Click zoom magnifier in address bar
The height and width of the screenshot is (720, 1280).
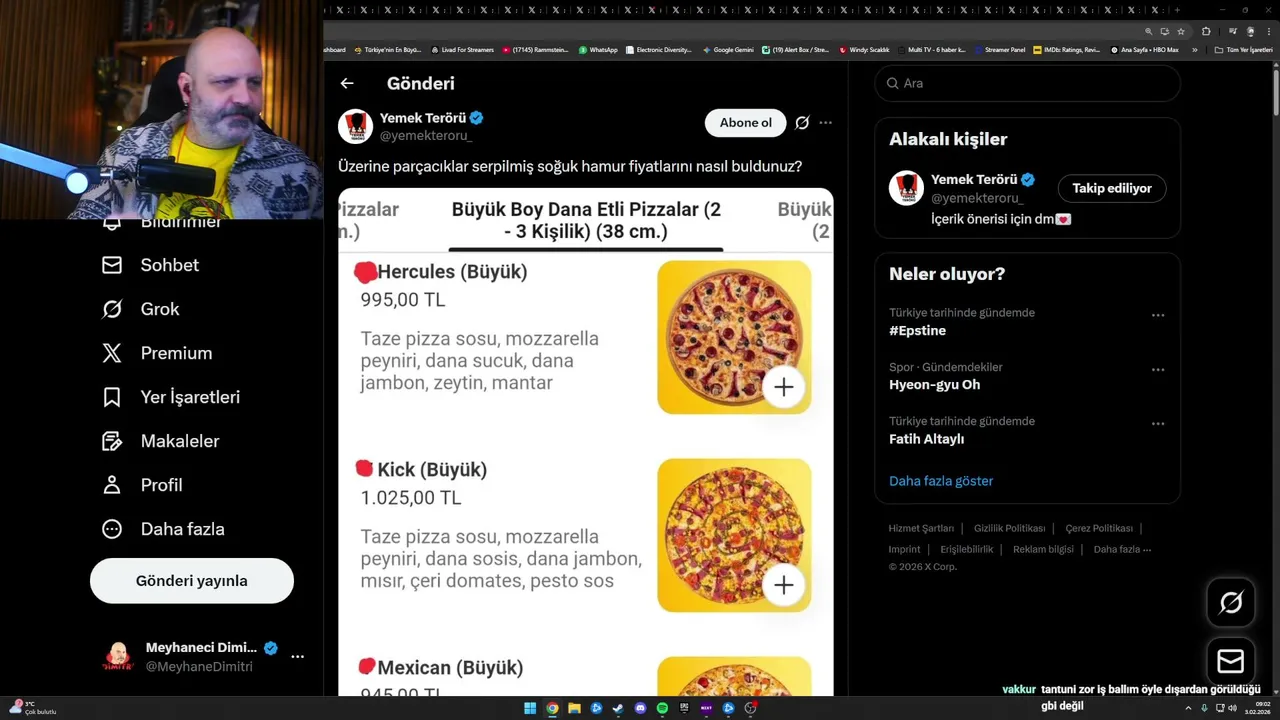[x=1149, y=31]
